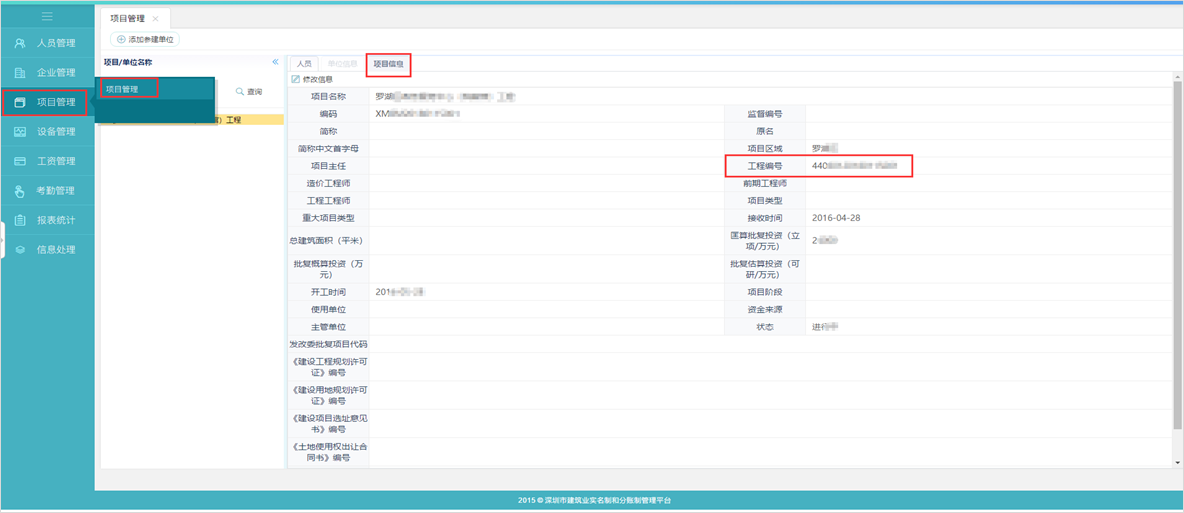1184x513 pixels.
Task: Open 人员管理 in the sidebar
Action: tap(55, 43)
